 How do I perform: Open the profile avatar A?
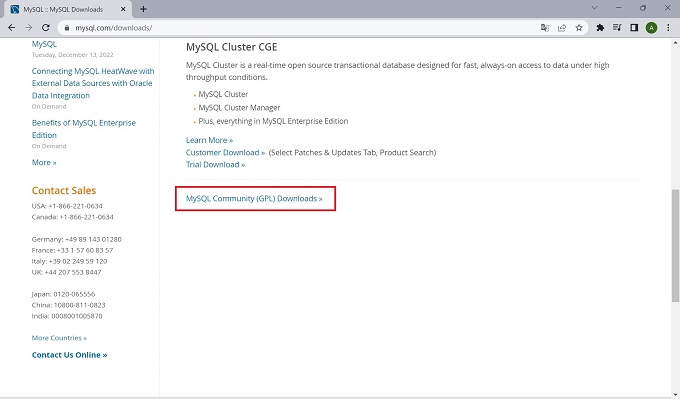(651, 28)
